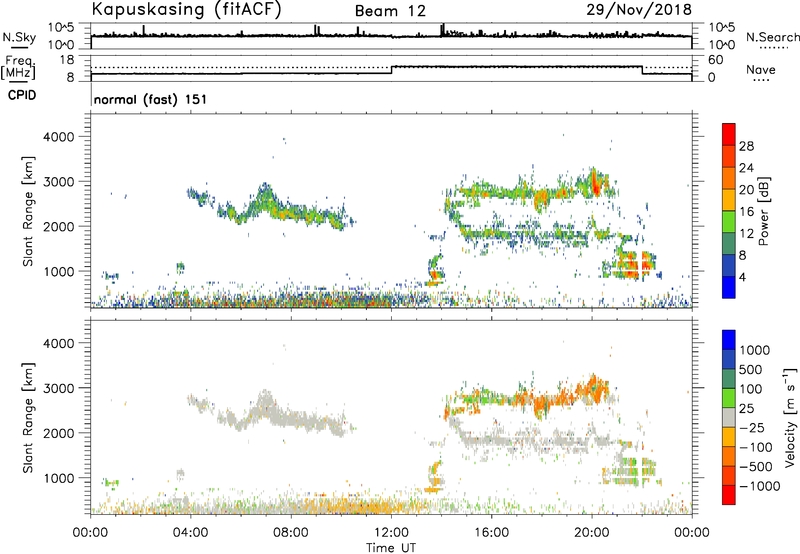Click the "1000" tick on velocity colorbar
Viewport: 800px width, 554px height.
tap(755, 350)
